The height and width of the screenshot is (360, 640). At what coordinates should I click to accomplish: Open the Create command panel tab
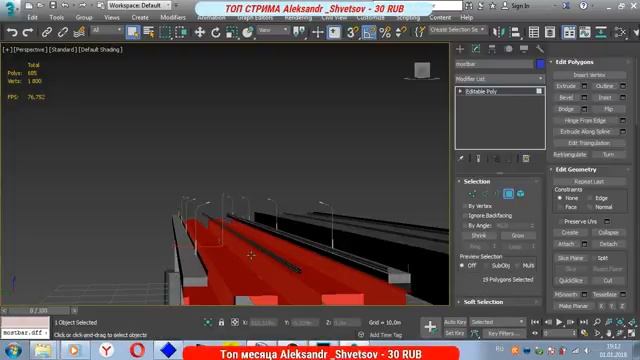(460, 49)
